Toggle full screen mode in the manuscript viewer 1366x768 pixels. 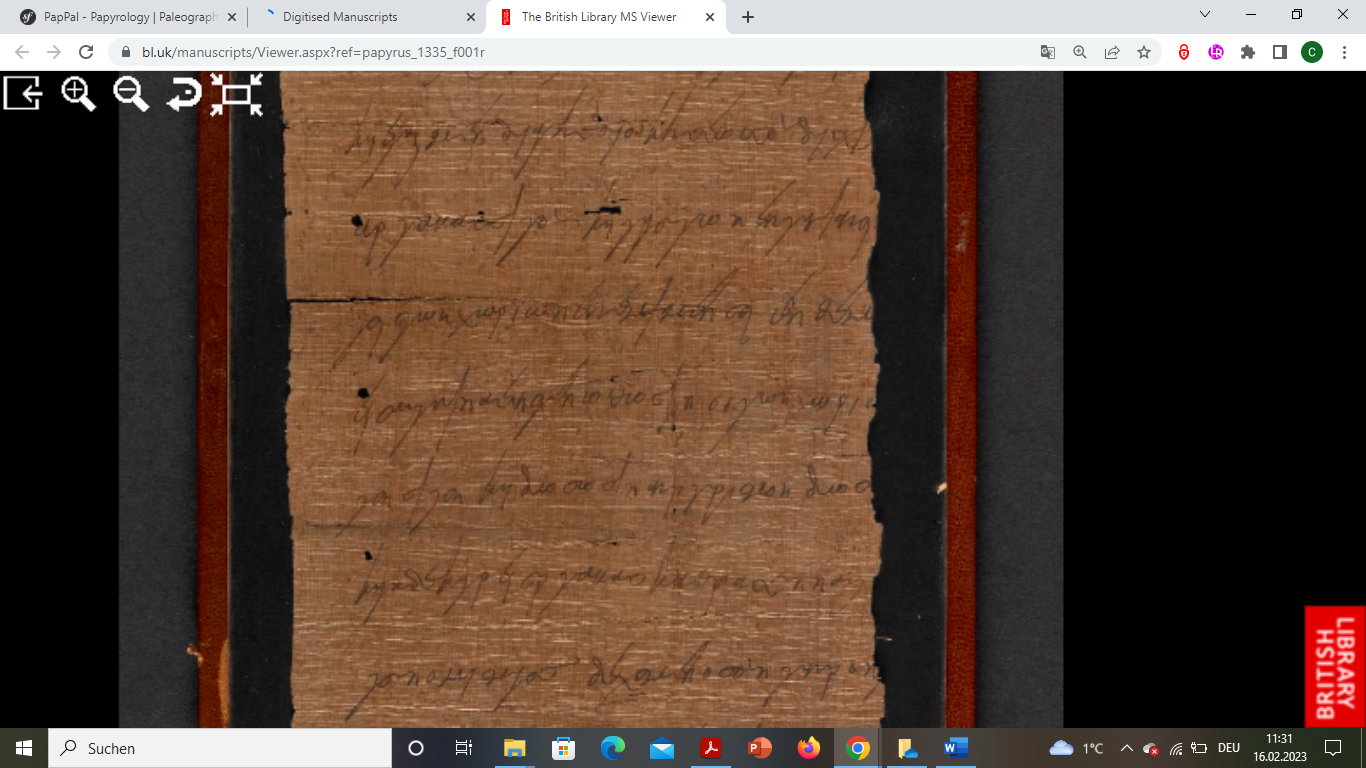[x=236, y=94]
